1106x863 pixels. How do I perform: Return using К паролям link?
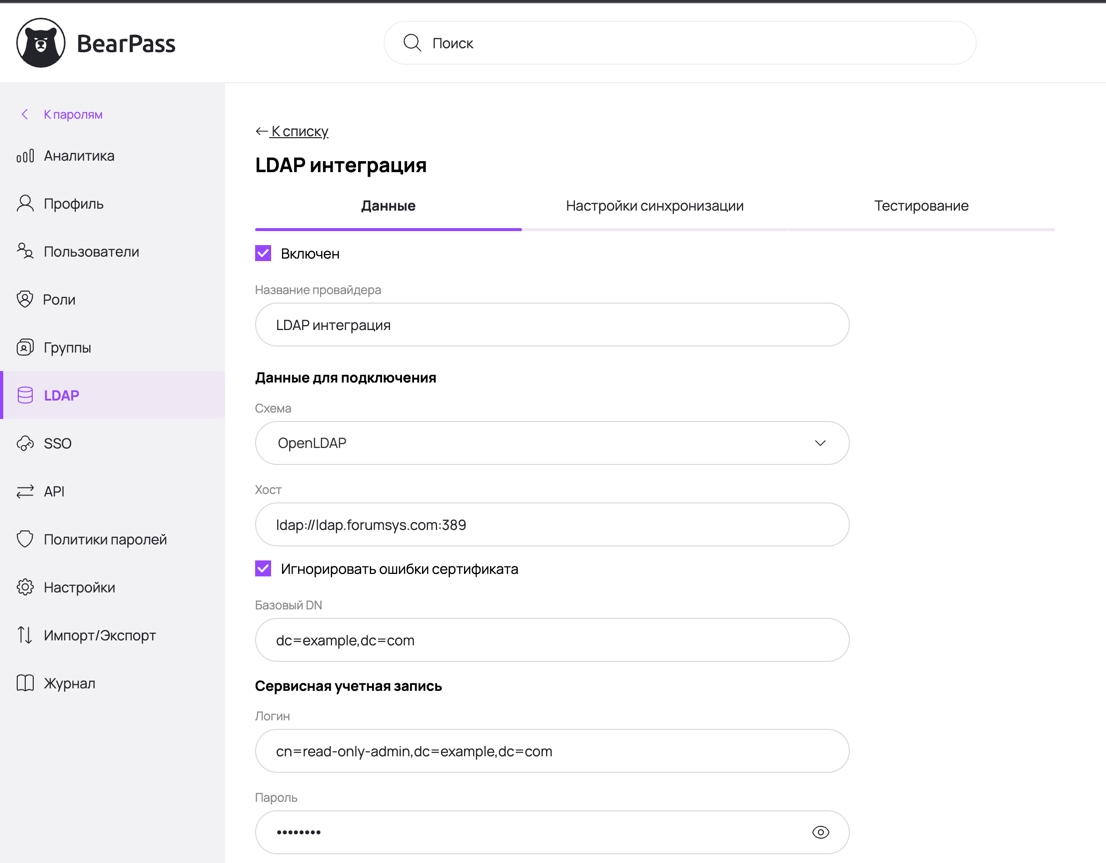(x=72, y=114)
